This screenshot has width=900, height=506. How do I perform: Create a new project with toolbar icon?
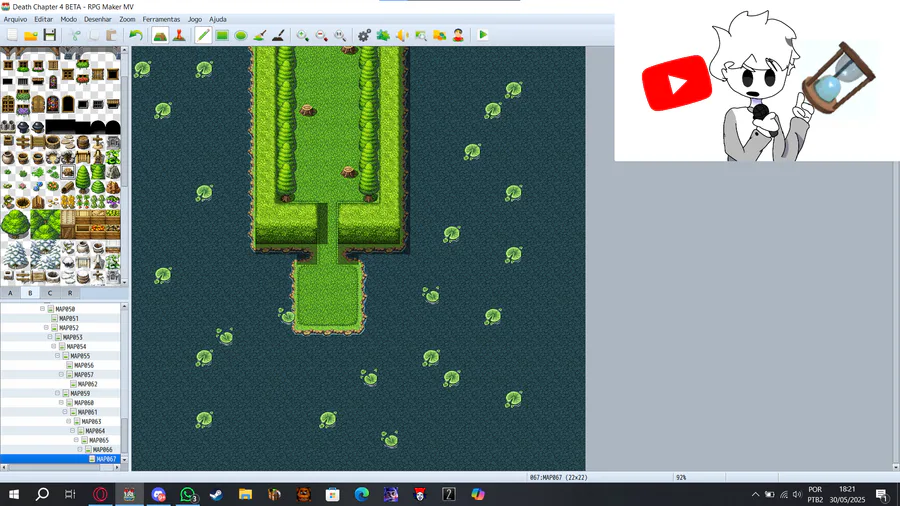(12, 35)
